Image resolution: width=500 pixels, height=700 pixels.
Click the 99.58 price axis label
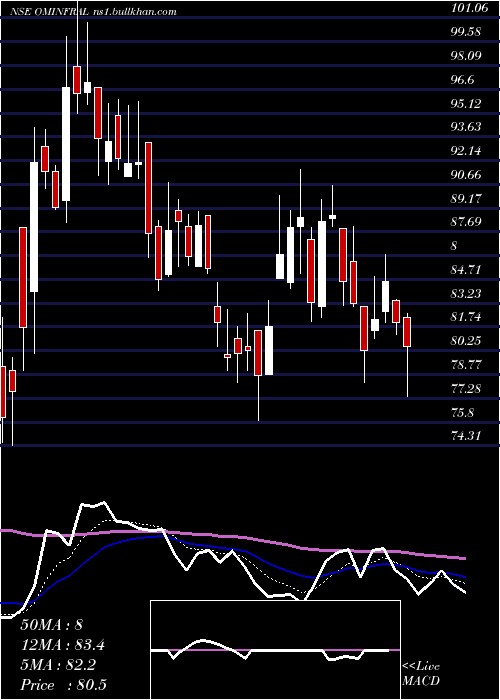(x=466, y=32)
